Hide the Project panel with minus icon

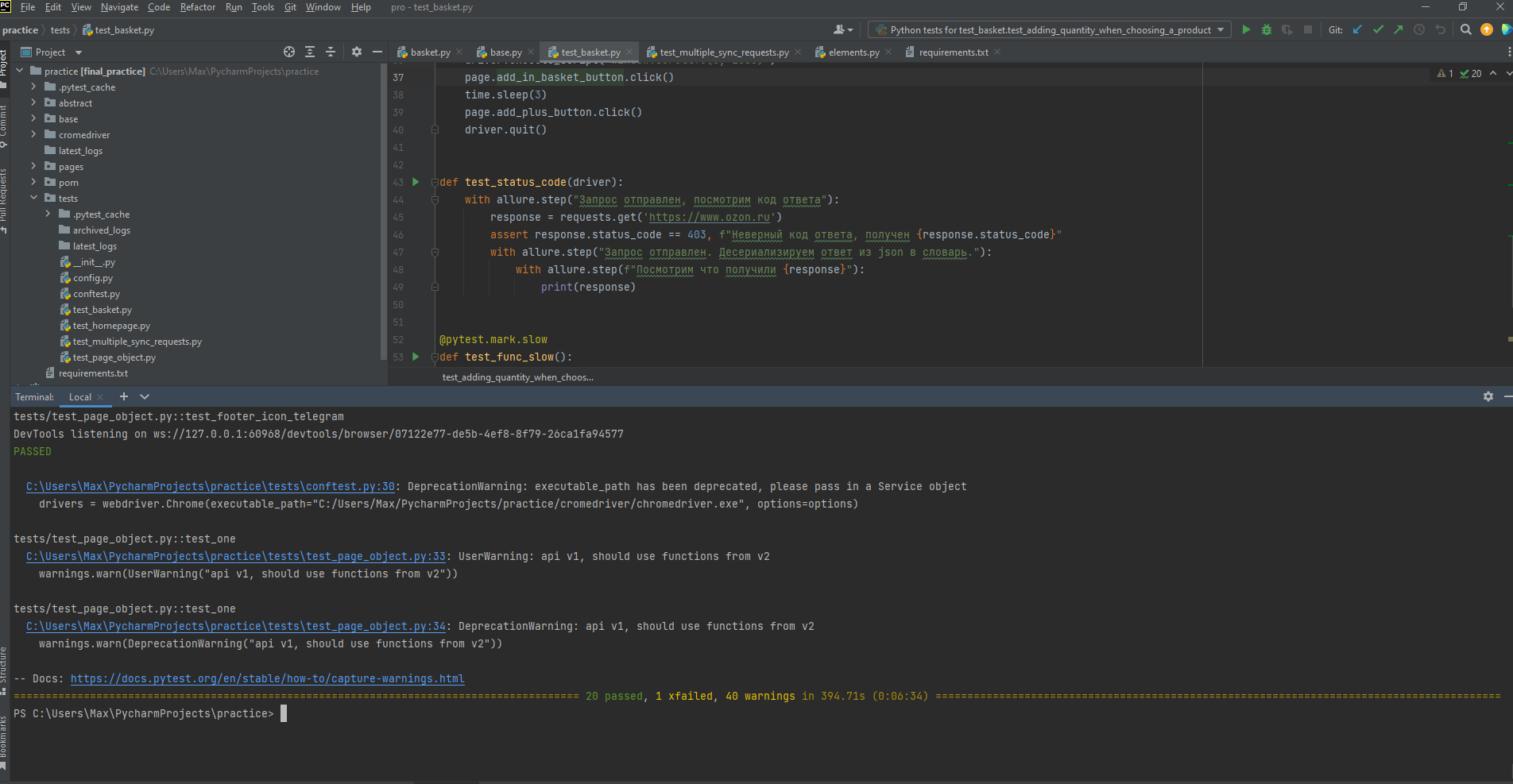[377, 52]
